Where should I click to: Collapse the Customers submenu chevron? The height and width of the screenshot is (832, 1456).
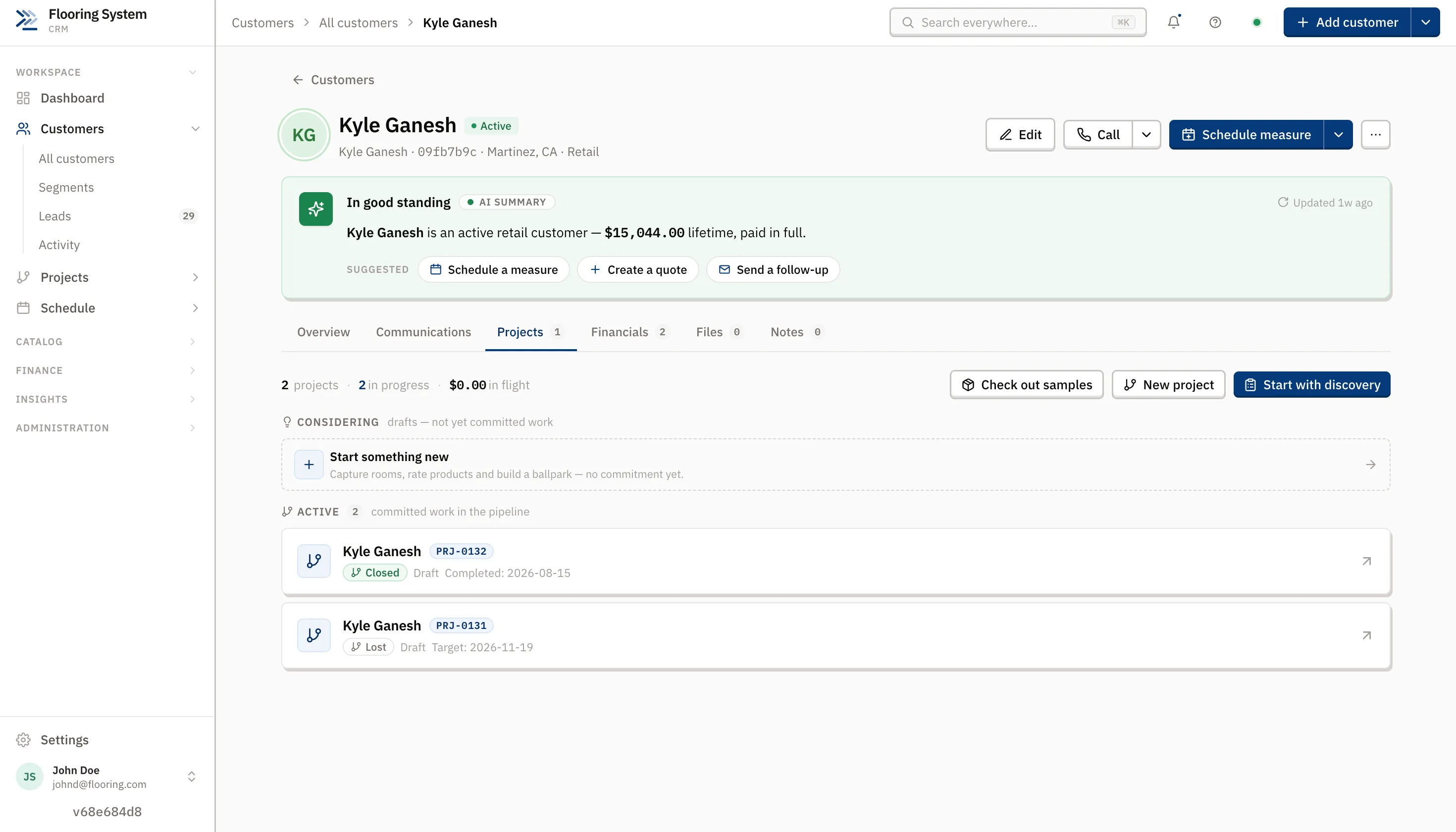click(x=196, y=129)
